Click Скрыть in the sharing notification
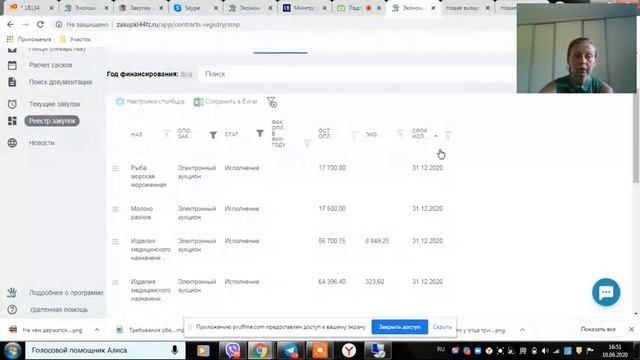The width and height of the screenshot is (640, 360). click(442, 327)
